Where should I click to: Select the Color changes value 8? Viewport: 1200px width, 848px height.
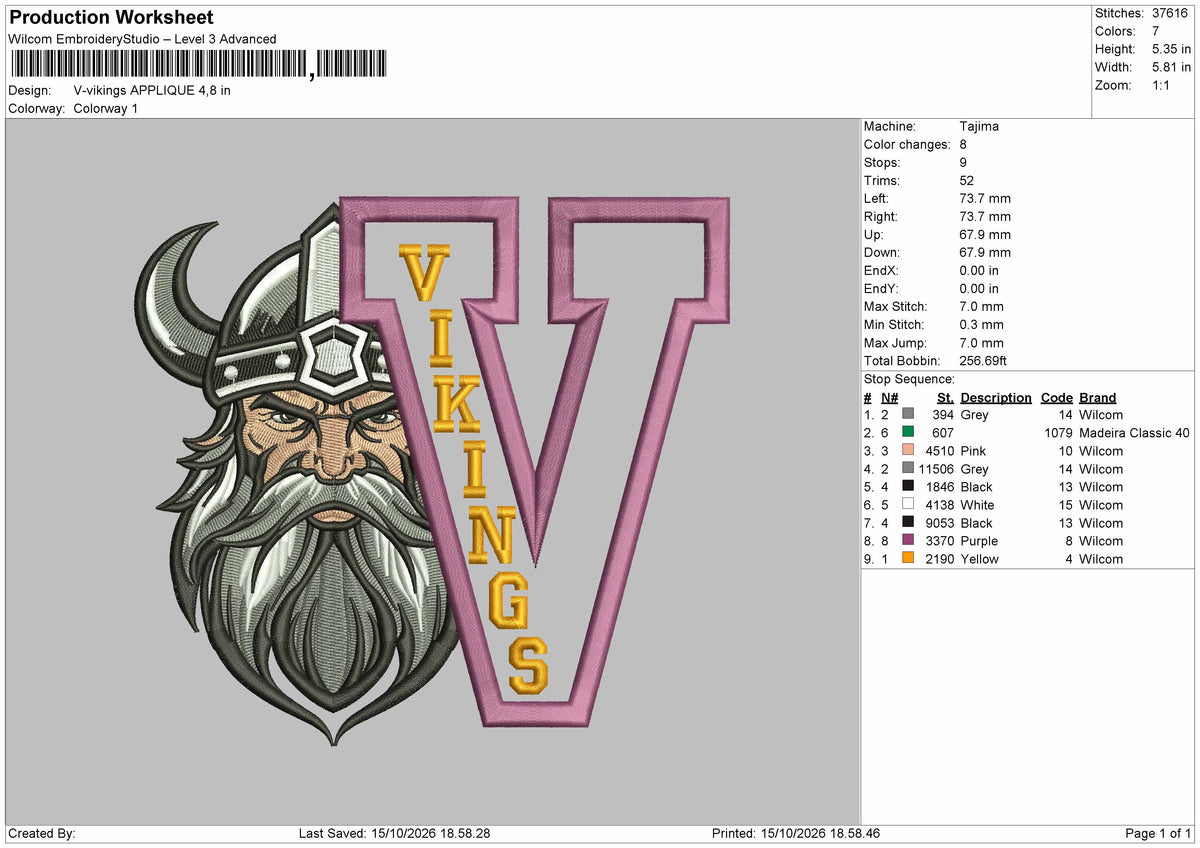coord(963,144)
